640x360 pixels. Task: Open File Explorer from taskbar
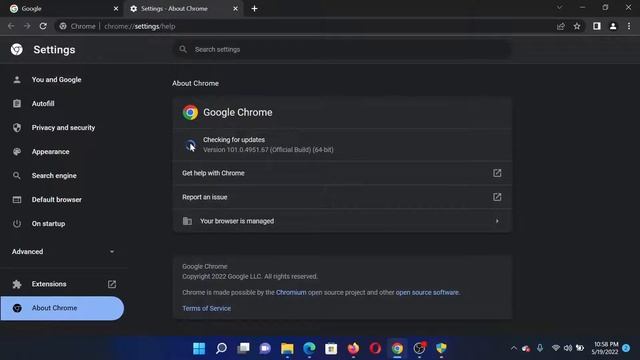(287, 348)
